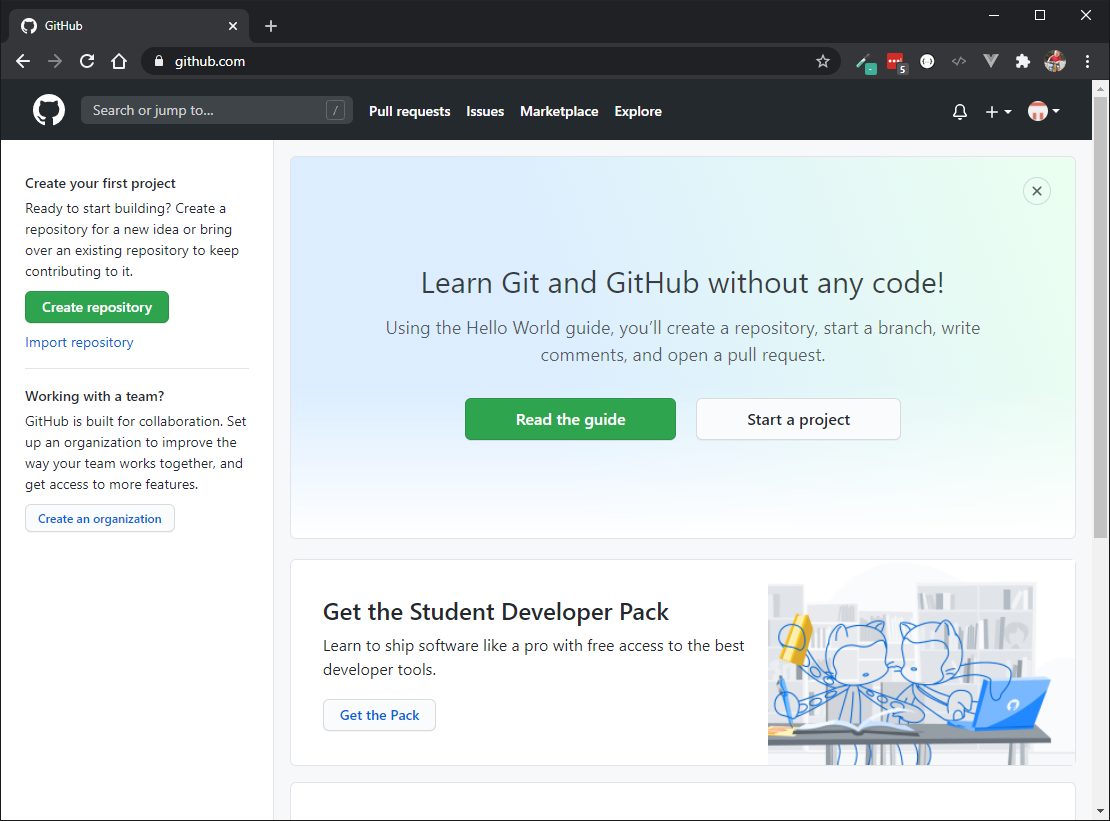Click the Read the guide button

click(x=571, y=419)
